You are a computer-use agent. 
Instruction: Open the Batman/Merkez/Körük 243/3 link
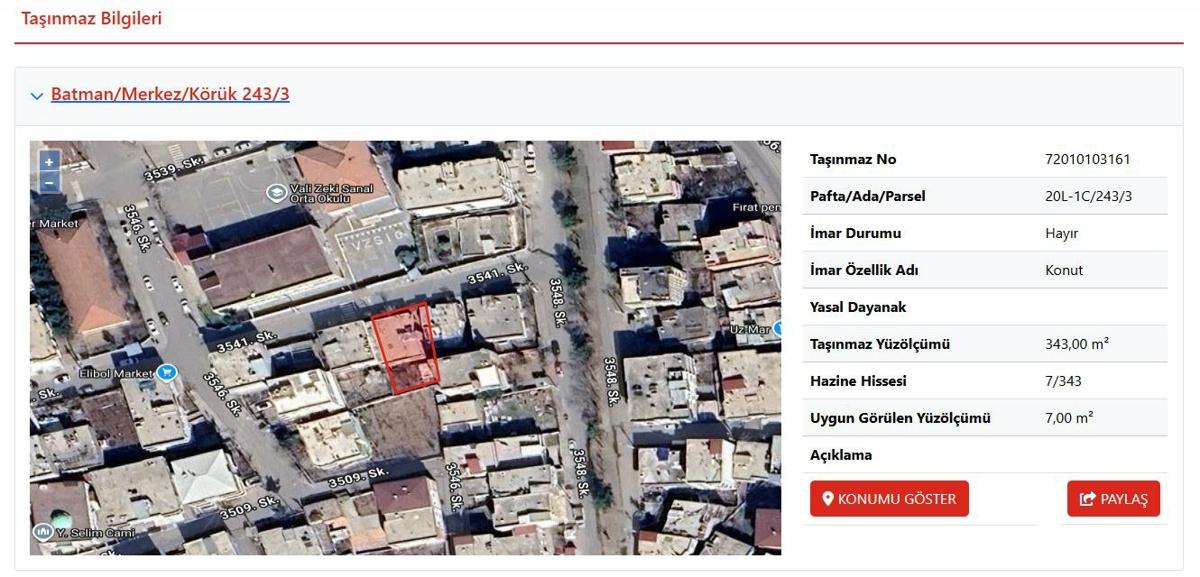pos(170,95)
